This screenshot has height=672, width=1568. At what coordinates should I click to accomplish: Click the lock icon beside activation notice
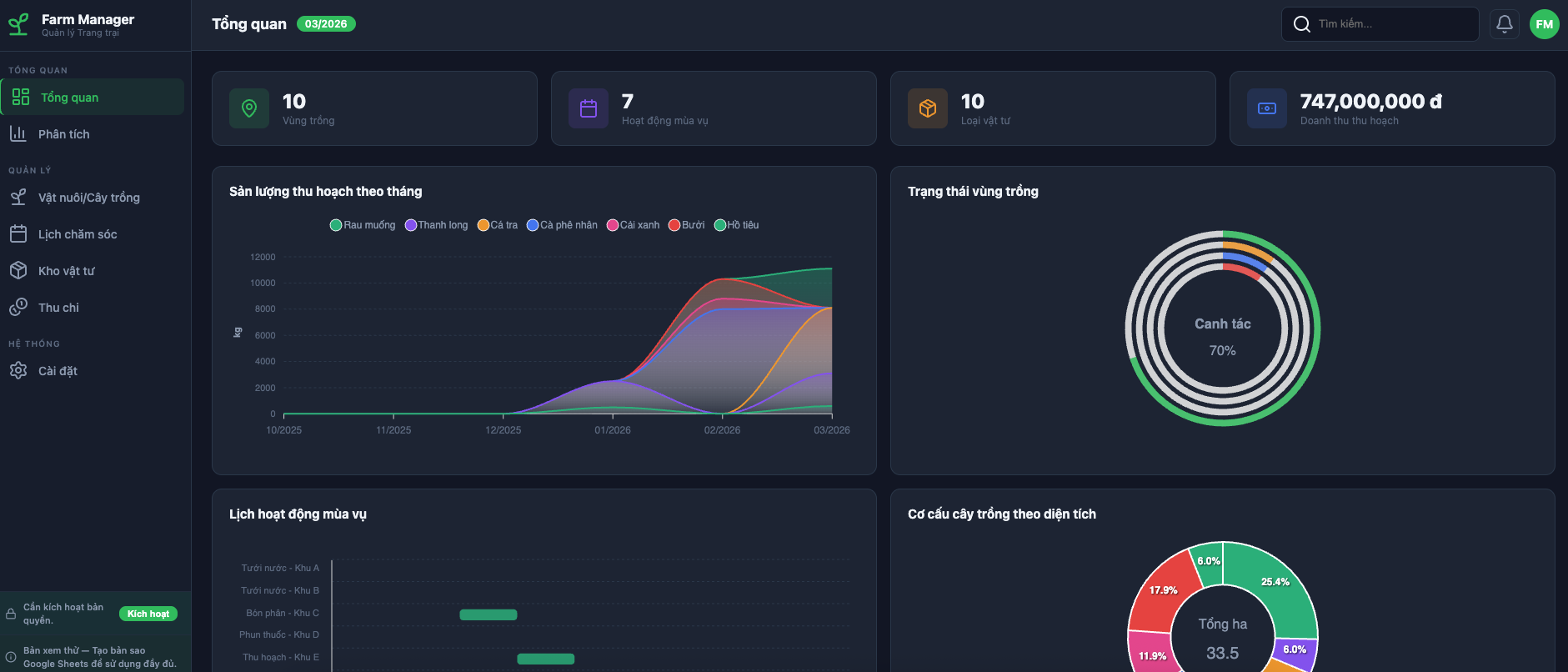click(11, 614)
